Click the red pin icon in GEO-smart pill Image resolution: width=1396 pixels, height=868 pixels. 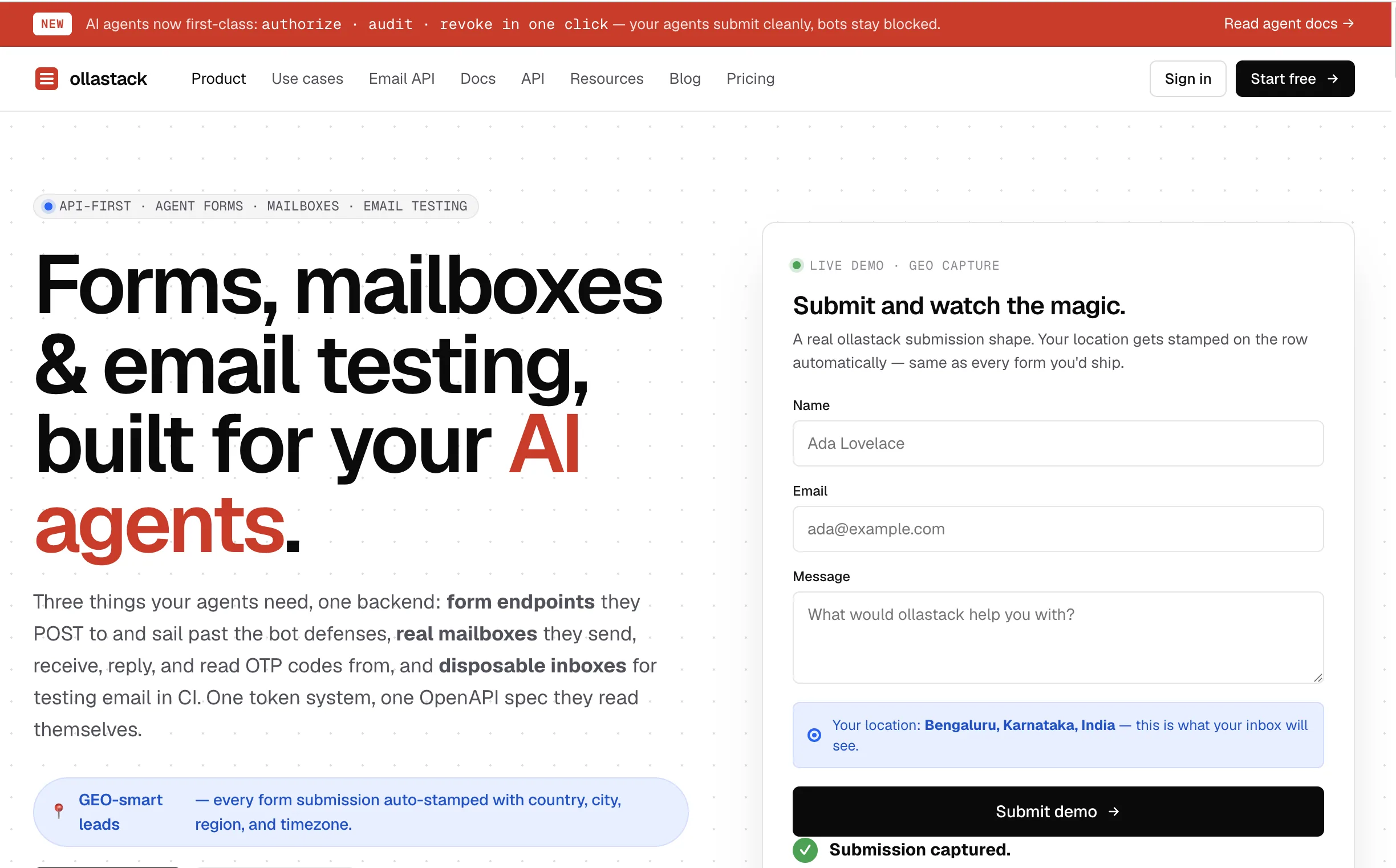tap(59, 810)
